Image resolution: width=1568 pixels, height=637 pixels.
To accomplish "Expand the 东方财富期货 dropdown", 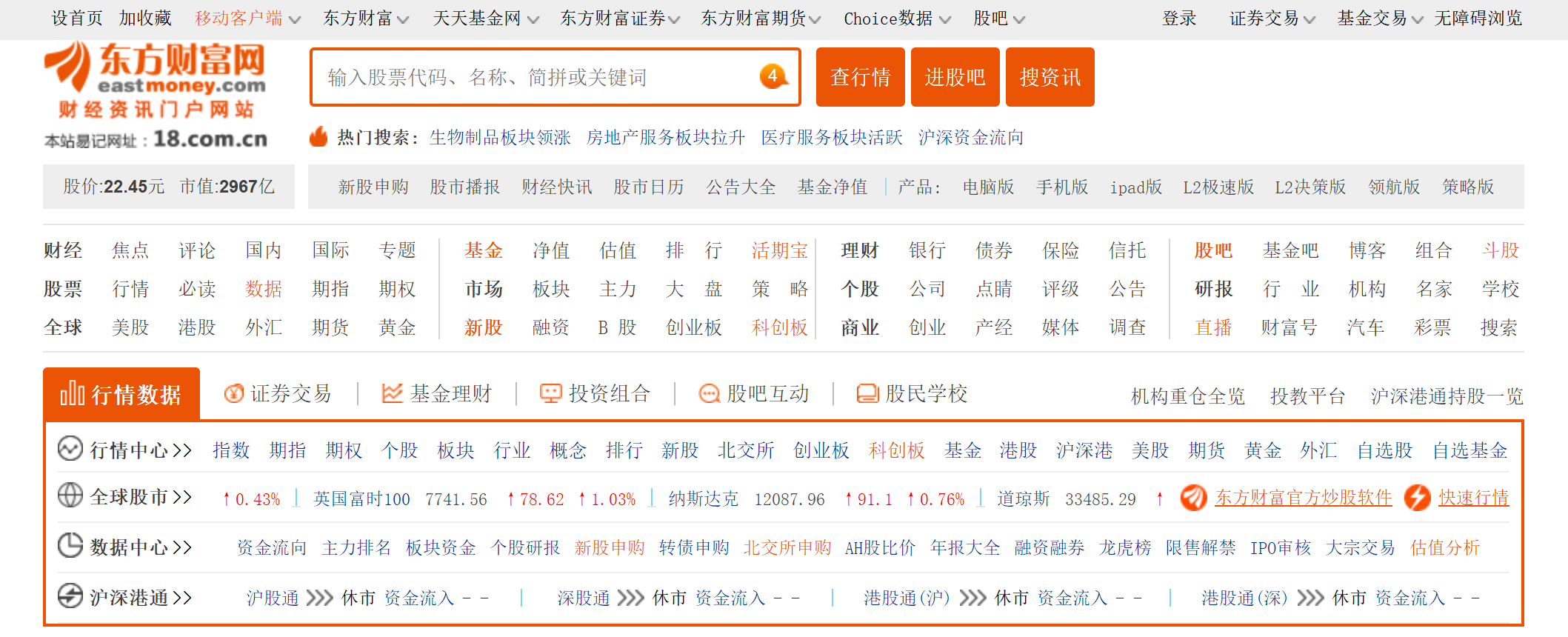I will (x=815, y=20).
